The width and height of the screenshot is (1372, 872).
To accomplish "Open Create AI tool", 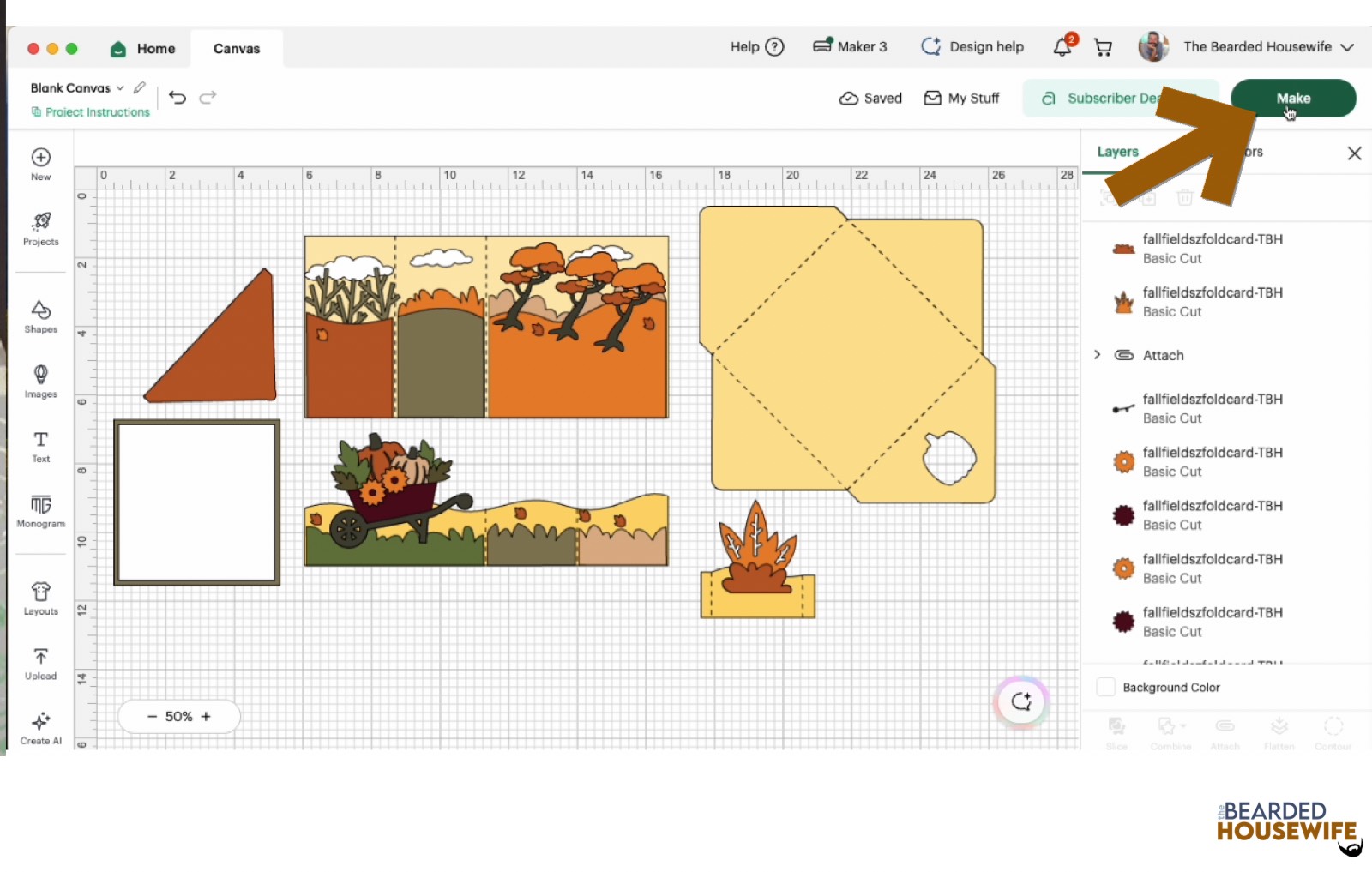I will pos(40,728).
